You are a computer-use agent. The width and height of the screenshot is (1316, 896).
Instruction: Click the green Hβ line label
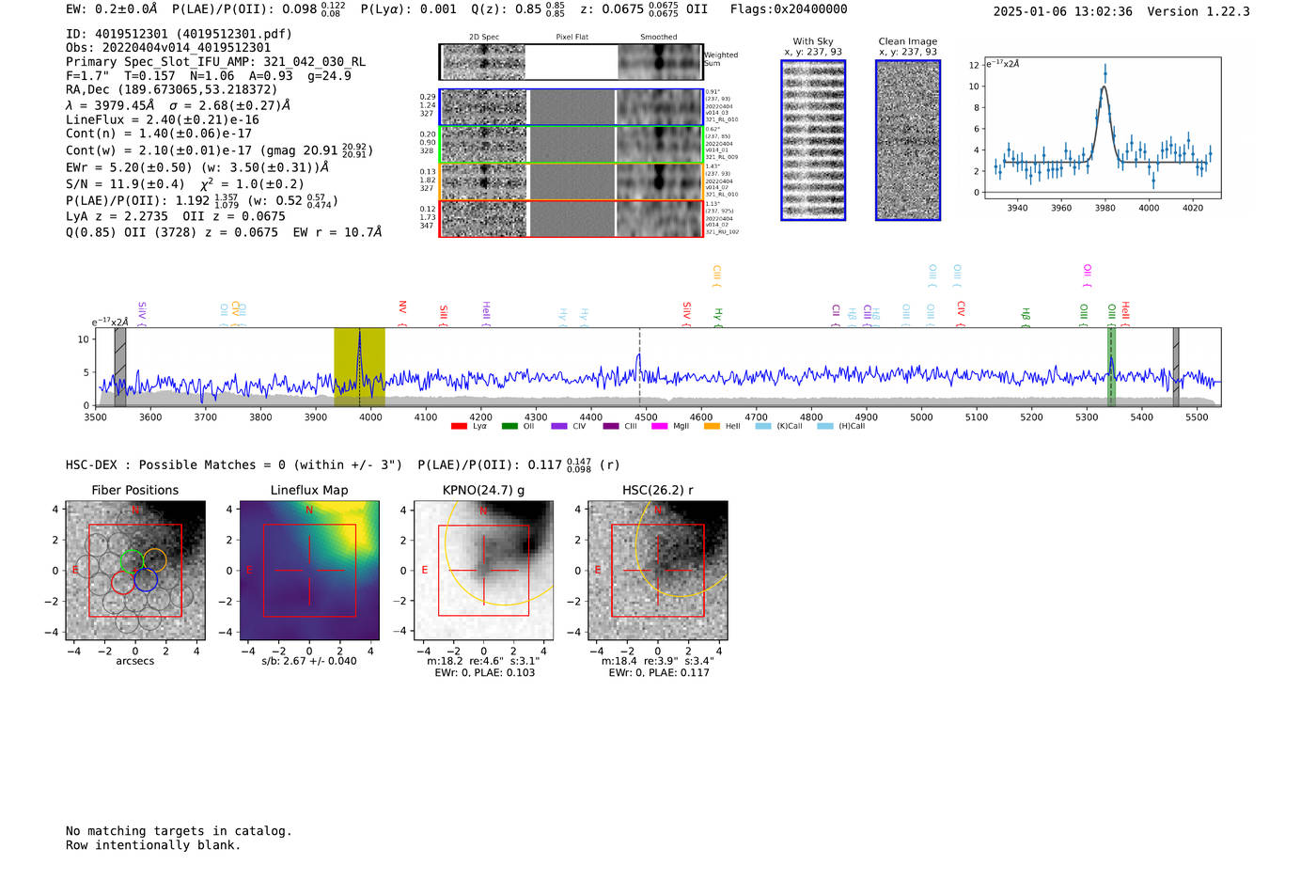pos(1026,316)
